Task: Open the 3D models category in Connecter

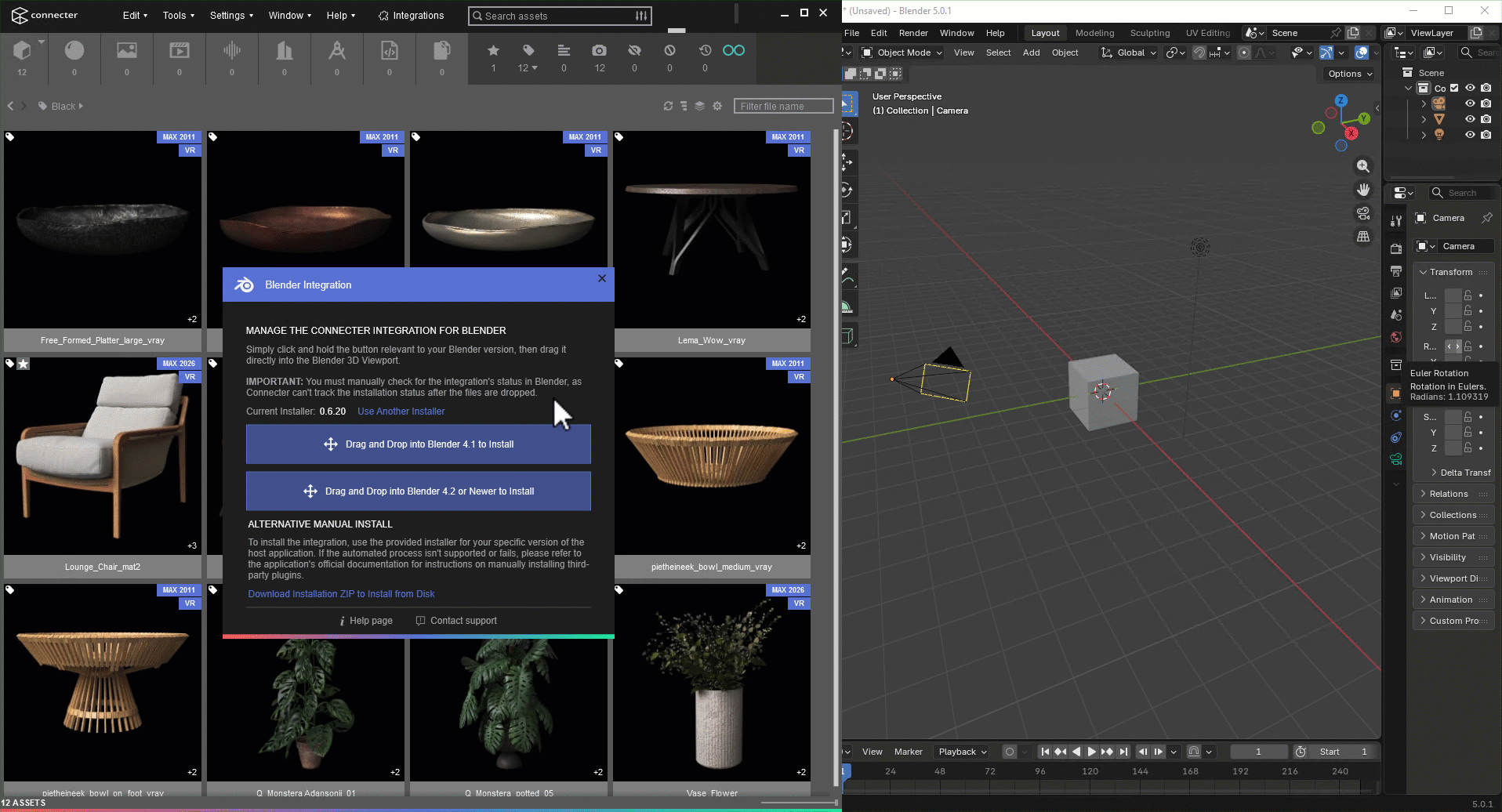Action: 22,51
